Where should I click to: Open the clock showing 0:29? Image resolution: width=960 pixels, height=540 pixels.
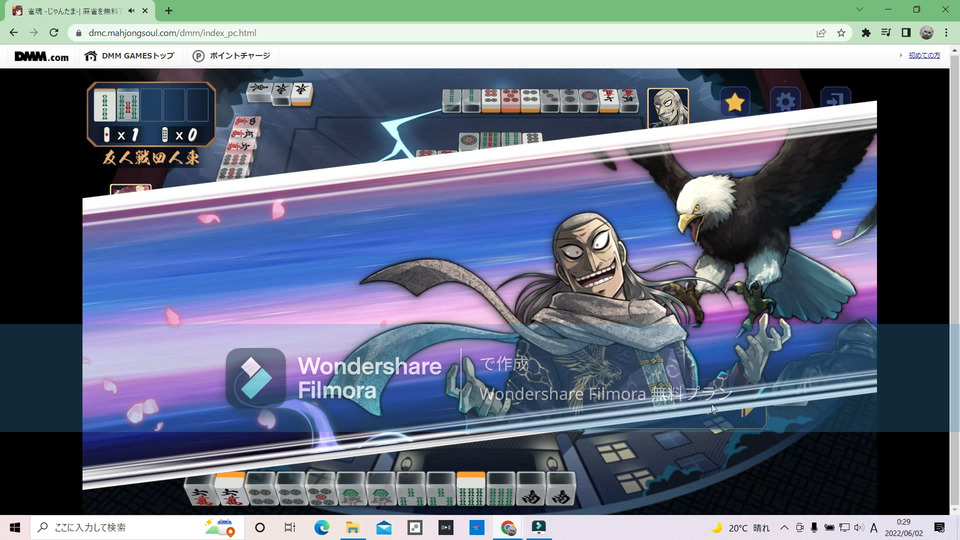coord(904,527)
